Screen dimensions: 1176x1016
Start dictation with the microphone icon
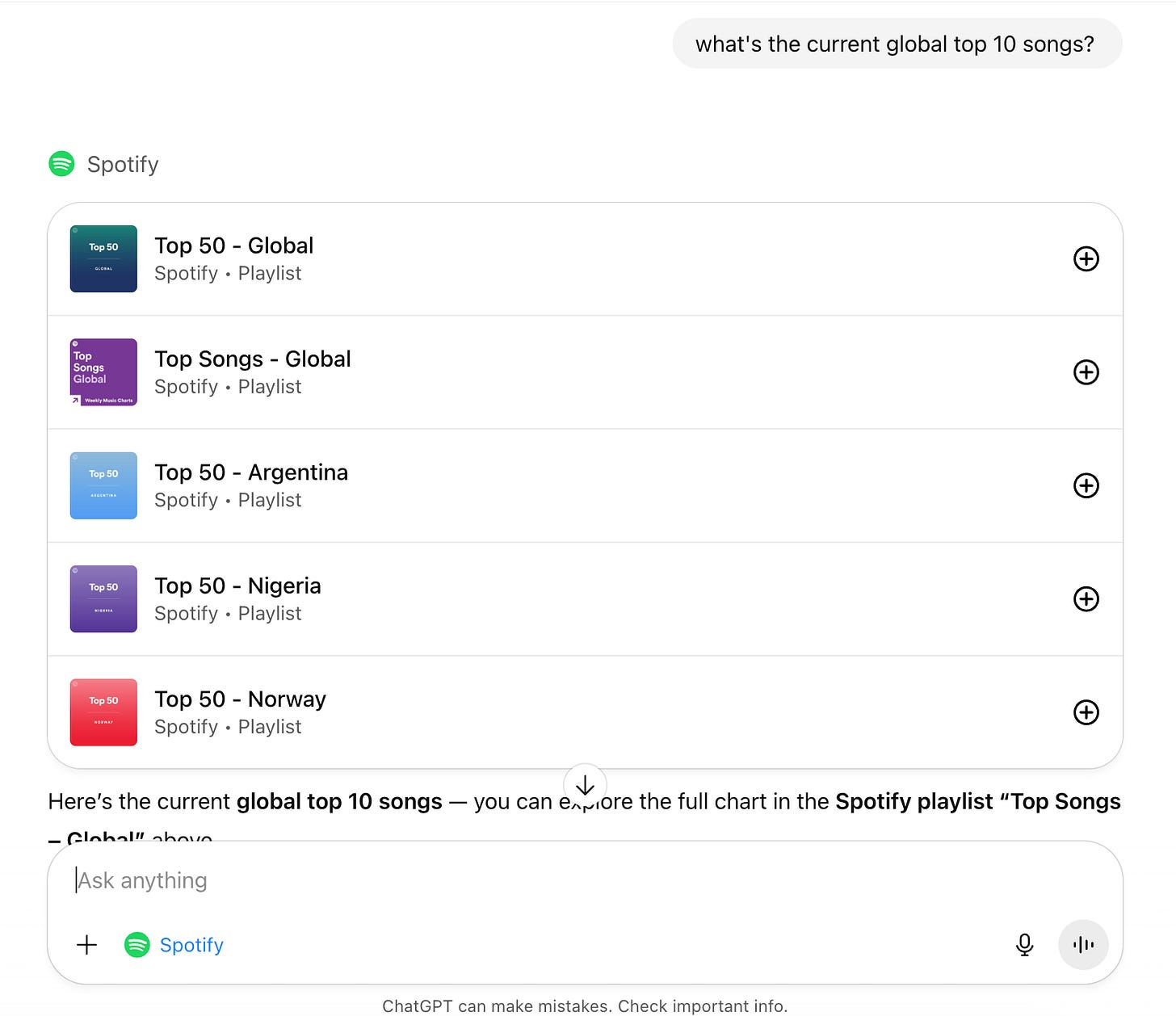tap(1024, 944)
